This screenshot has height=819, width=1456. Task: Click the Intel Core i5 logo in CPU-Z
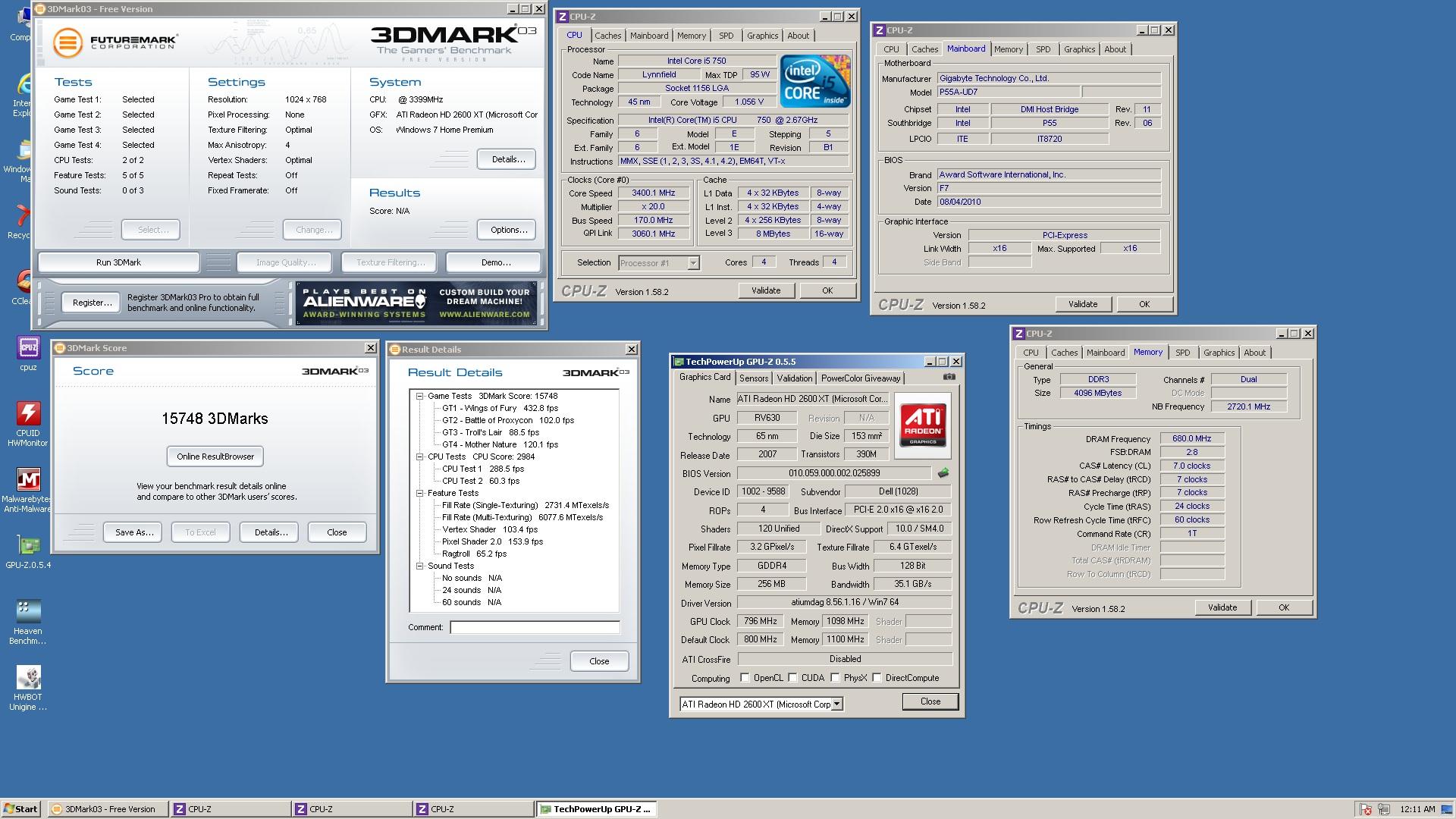(x=815, y=81)
